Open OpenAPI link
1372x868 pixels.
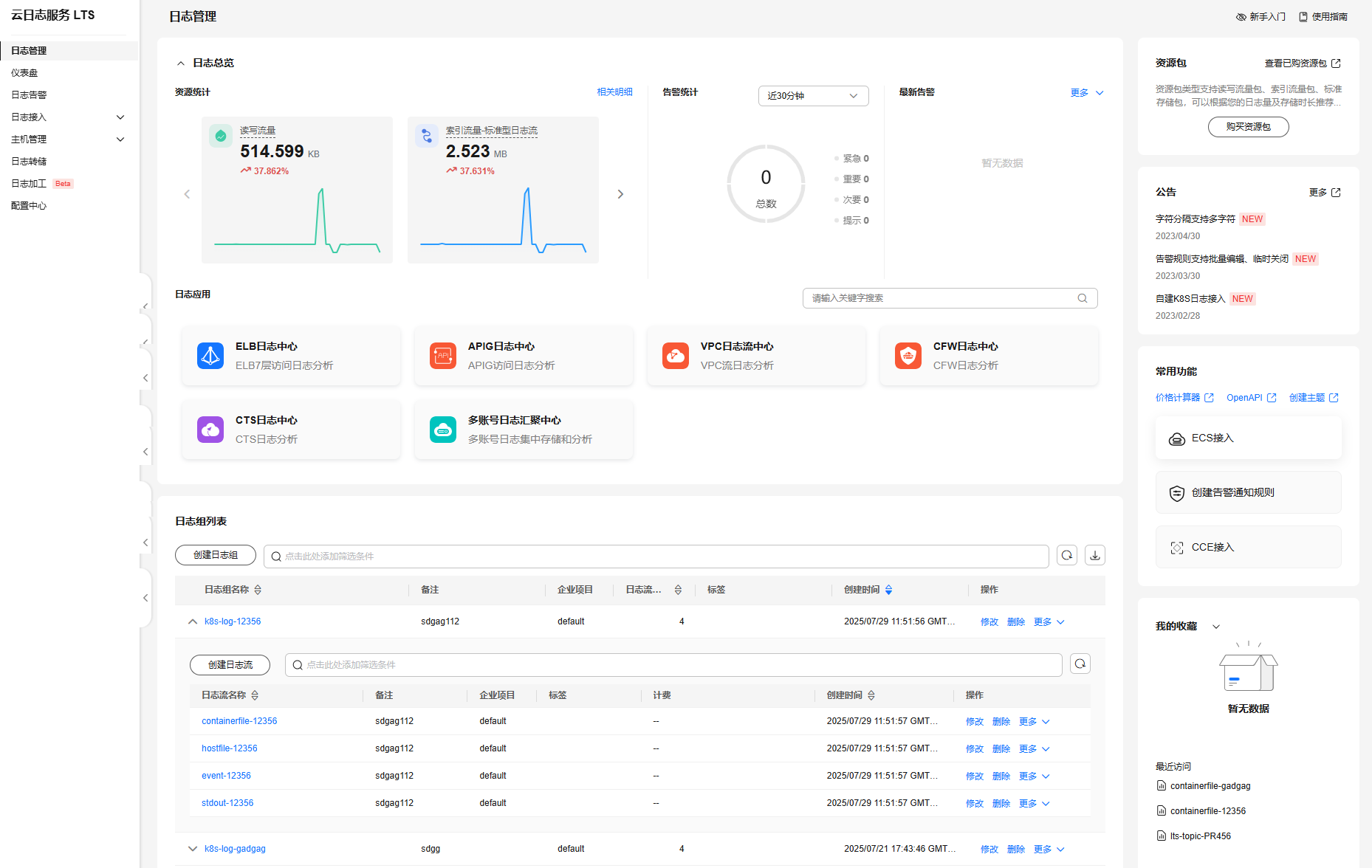tap(1251, 398)
